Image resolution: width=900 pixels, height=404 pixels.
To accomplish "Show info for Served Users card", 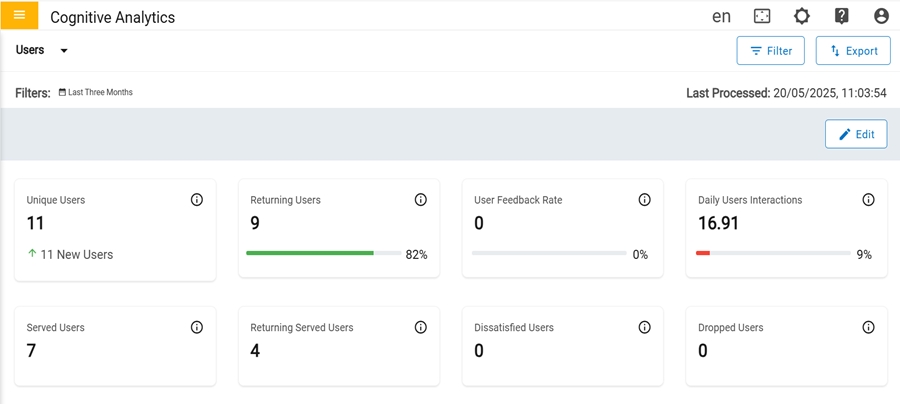I will tap(197, 327).
